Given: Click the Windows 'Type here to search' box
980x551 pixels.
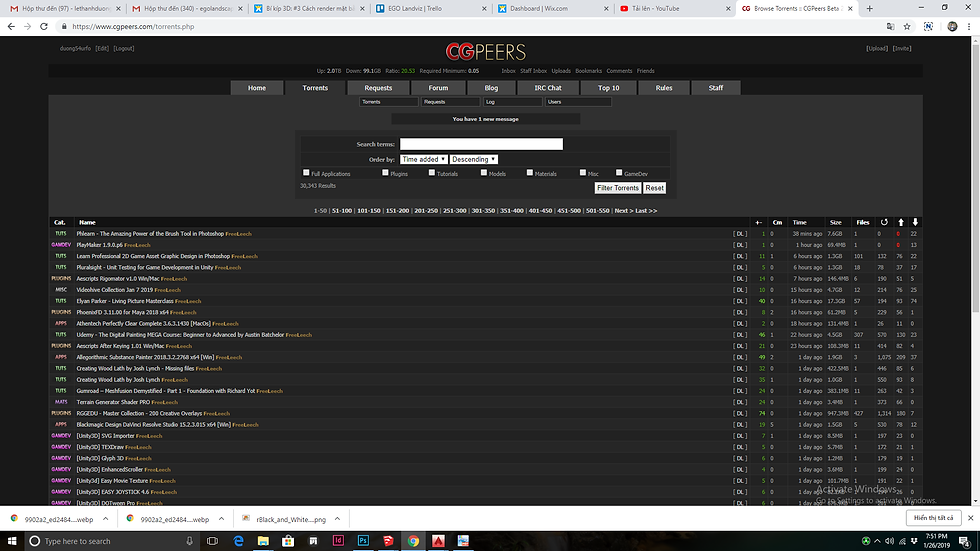Looking at the screenshot, I should (112, 541).
